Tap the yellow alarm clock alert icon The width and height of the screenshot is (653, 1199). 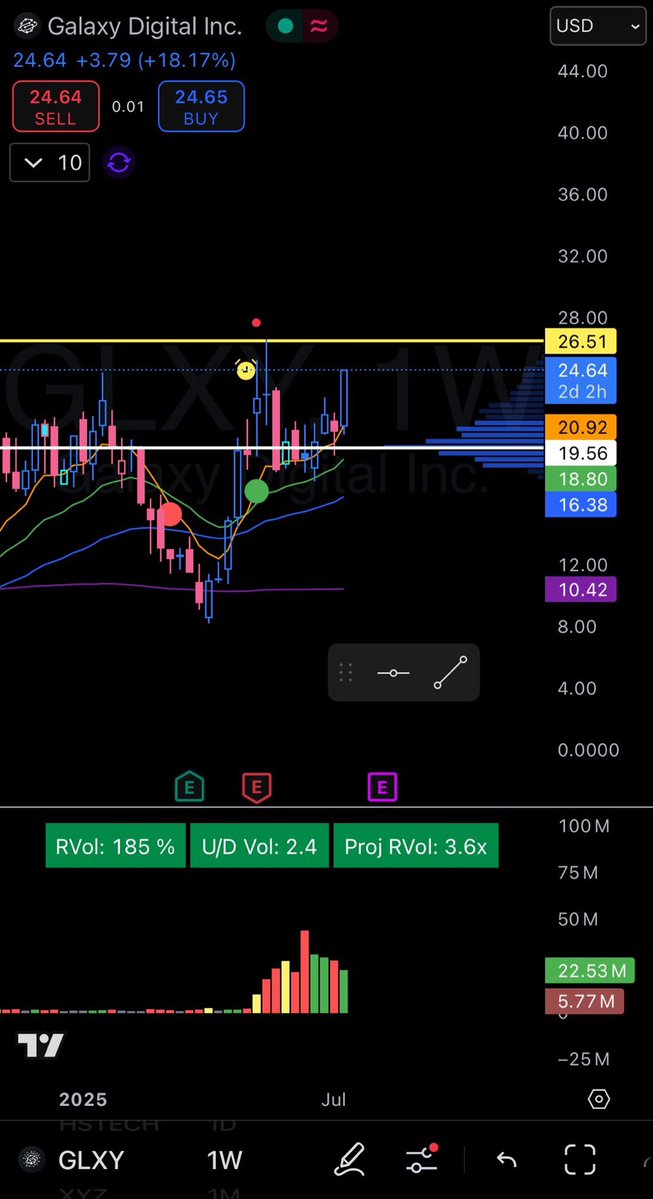coord(245,370)
